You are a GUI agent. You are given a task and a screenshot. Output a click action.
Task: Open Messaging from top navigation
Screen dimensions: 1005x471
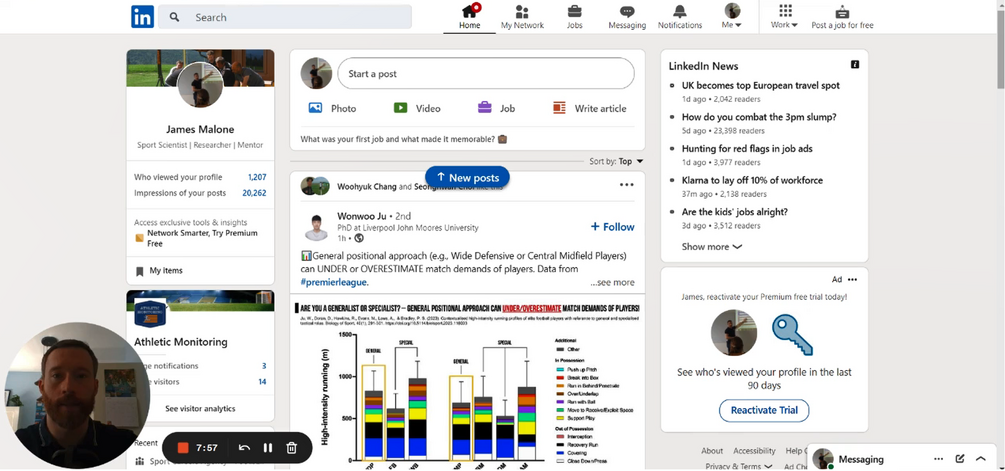(627, 17)
